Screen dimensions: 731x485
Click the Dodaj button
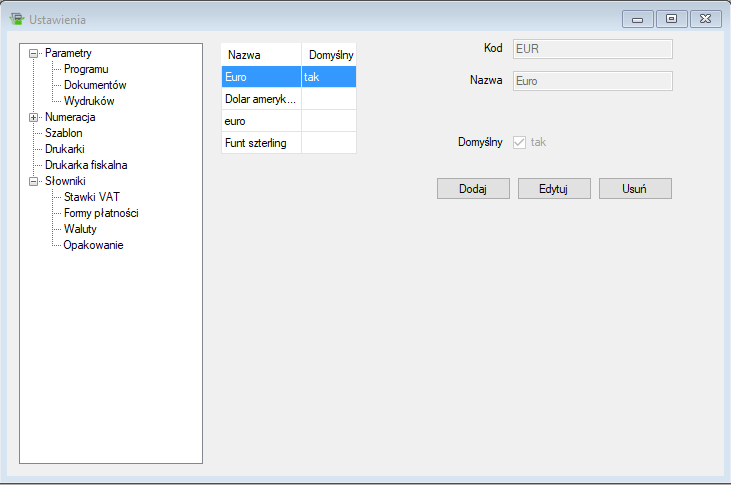point(473,189)
